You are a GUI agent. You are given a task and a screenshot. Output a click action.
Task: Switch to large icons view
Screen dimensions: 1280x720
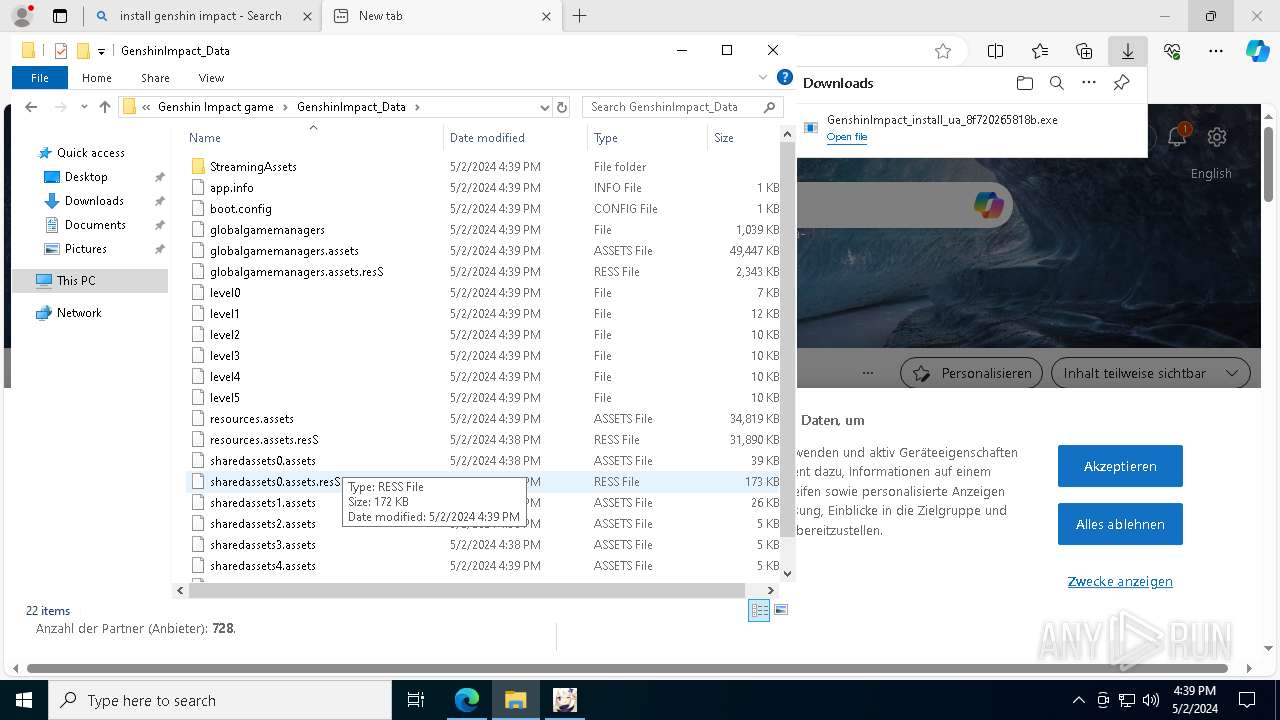point(781,610)
